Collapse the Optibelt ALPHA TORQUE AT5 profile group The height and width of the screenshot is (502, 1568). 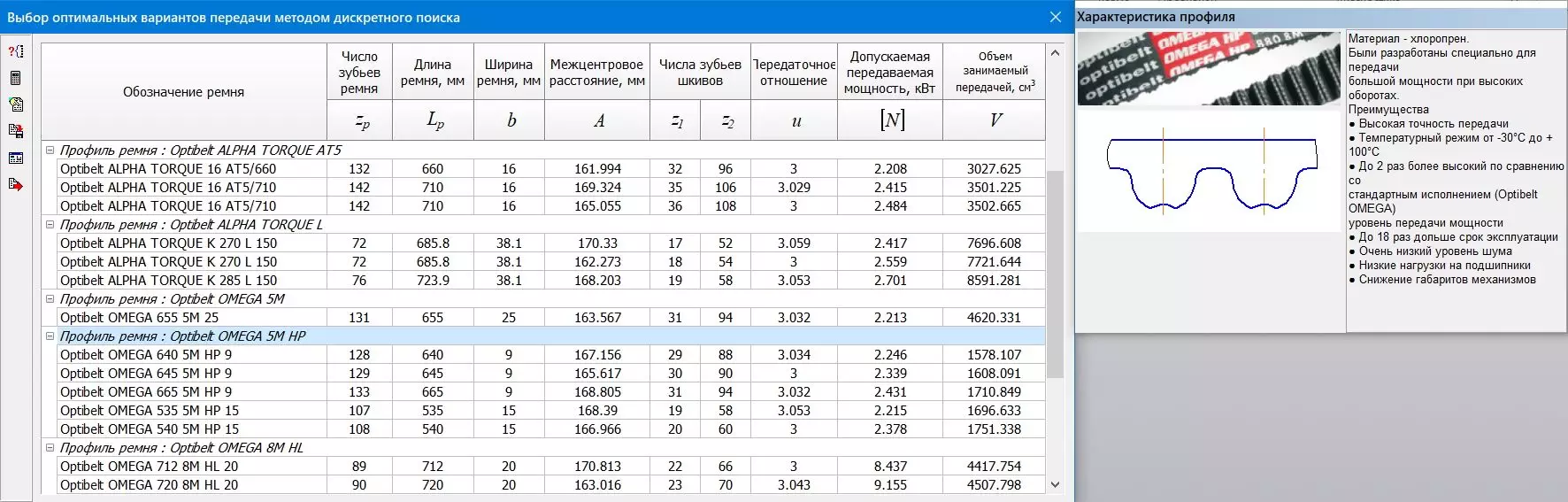[x=50, y=151]
